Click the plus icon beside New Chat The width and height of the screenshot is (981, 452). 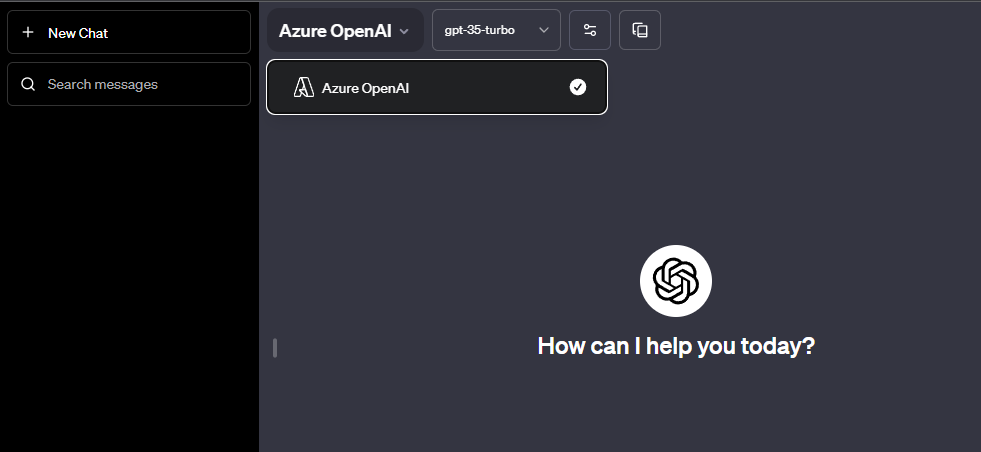pyautogui.click(x=28, y=33)
